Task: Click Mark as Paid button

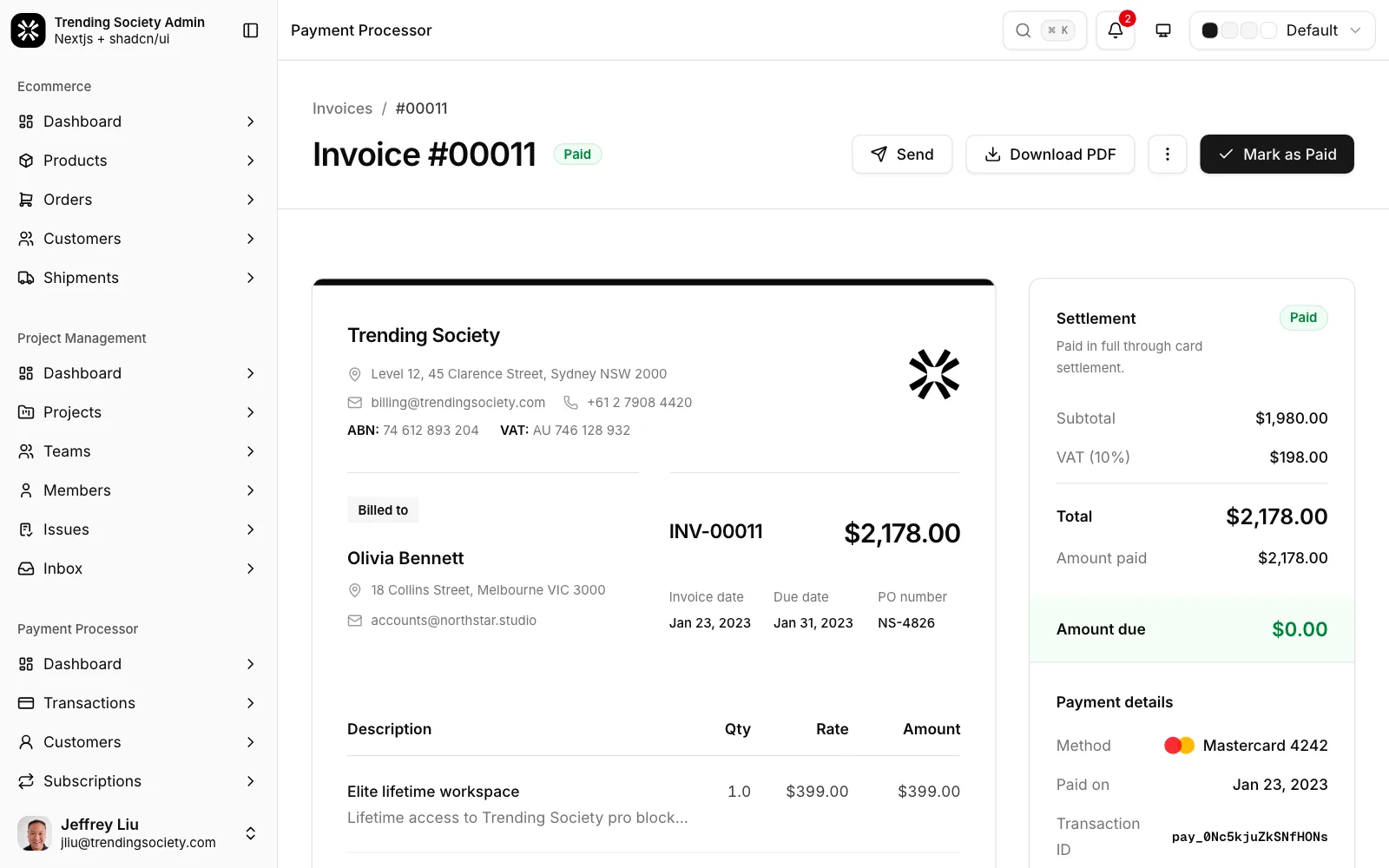Action: [x=1277, y=154]
